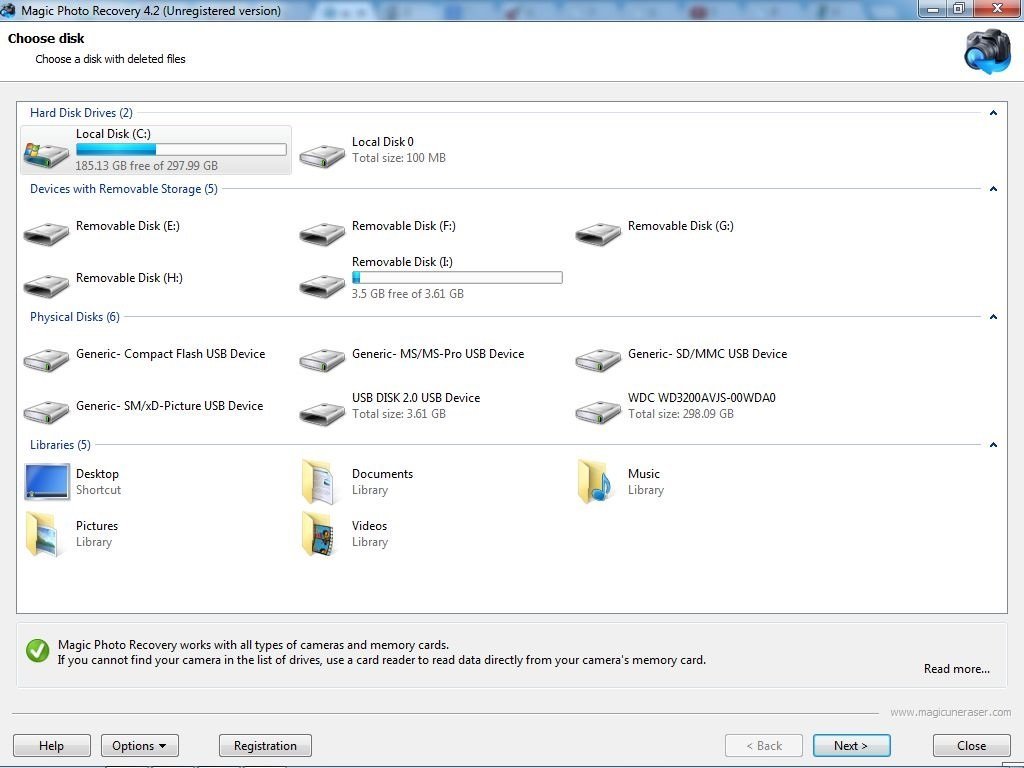Screen dimensions: 1024x768
Task: Click the 'Choose disk' heading
Action: click(46, 39)
